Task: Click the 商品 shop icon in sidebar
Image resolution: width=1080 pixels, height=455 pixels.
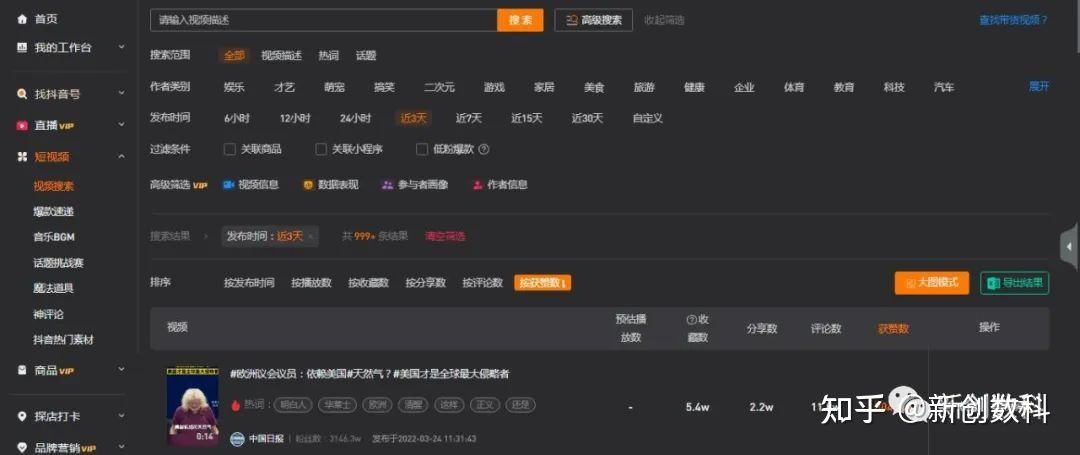Action: [x=22, y=370]
